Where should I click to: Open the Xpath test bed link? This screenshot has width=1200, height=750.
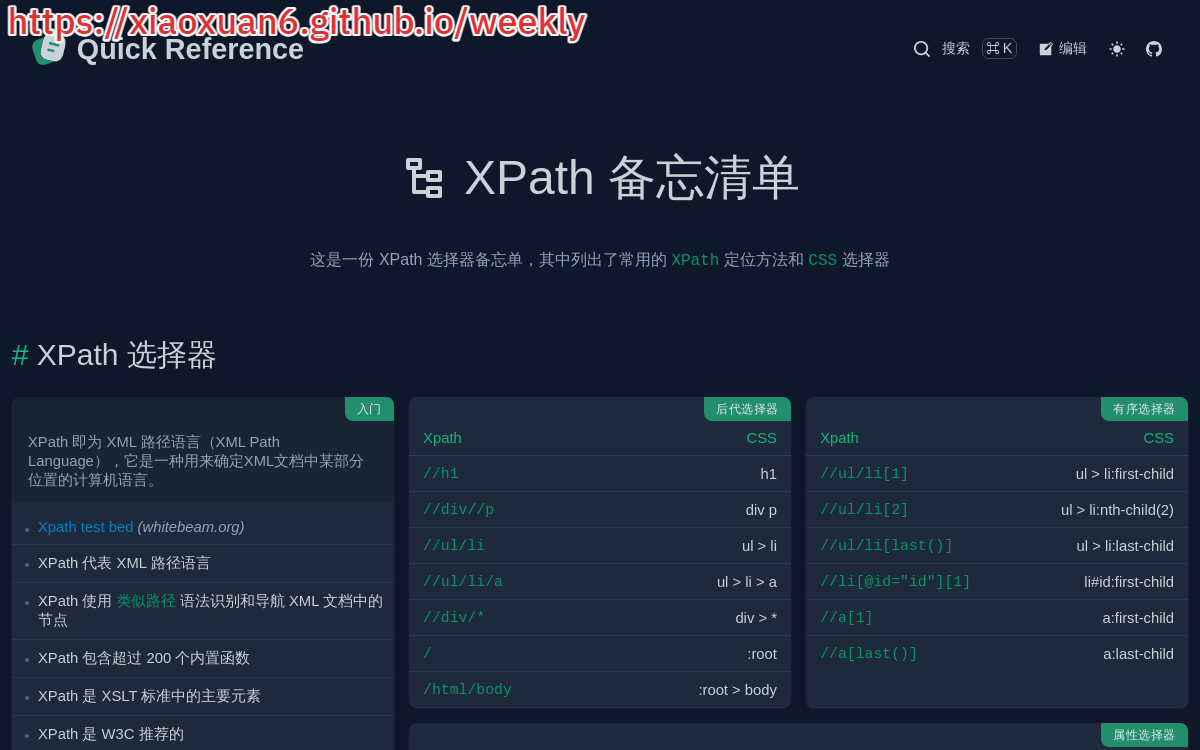(85, 527)
